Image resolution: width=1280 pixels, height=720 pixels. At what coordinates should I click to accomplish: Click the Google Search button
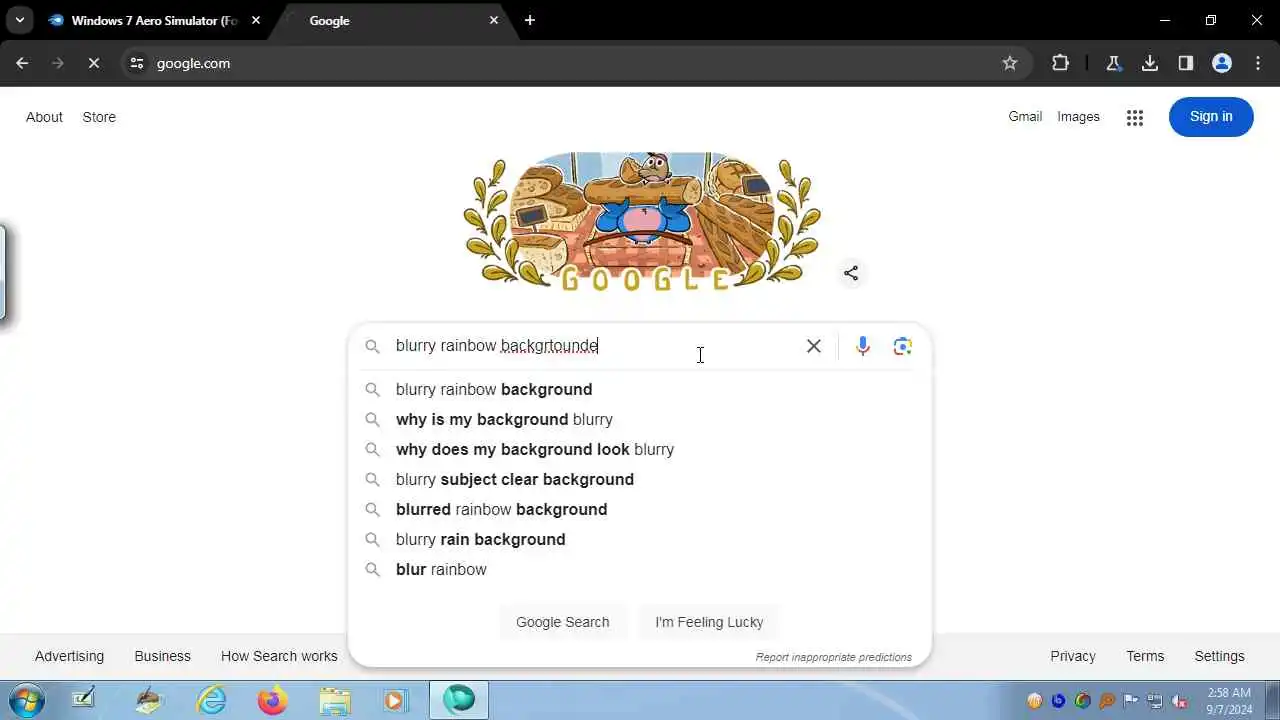point(563,622)
